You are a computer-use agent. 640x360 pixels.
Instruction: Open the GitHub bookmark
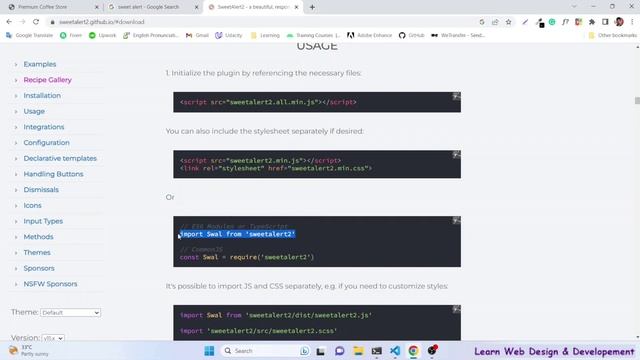[411, 36]
